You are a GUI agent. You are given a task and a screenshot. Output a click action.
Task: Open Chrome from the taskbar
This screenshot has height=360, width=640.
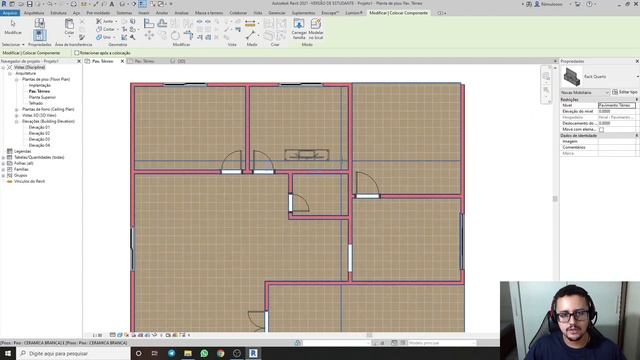(x=220, y=353)
